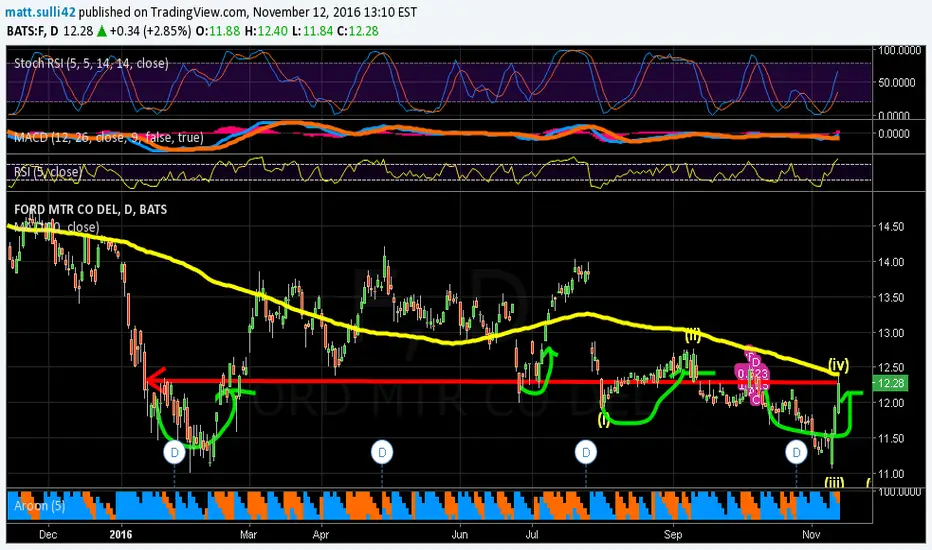Screen dimensions: 932x550
Task: Click the 11.00 price axis label
Action: point(891,474)
